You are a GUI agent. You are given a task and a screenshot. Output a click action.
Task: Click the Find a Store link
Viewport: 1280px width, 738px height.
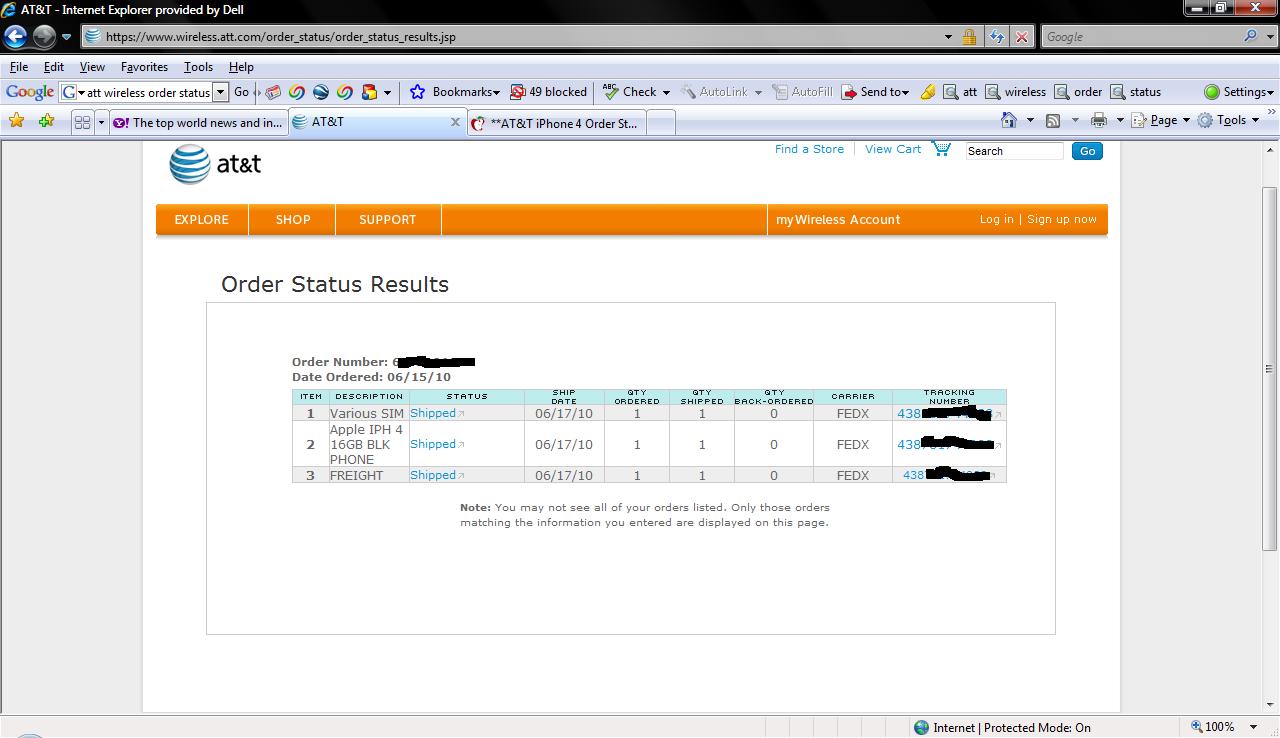pyautogui.click(x=809, y=149)
